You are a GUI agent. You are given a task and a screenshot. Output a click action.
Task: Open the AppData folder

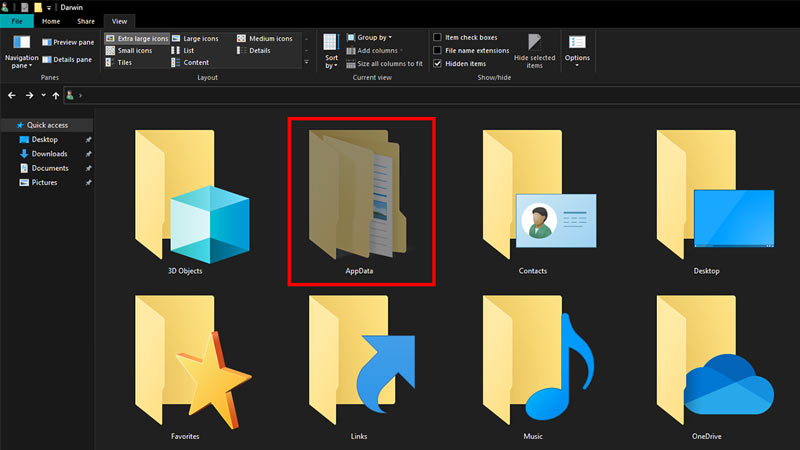(359, 202)
